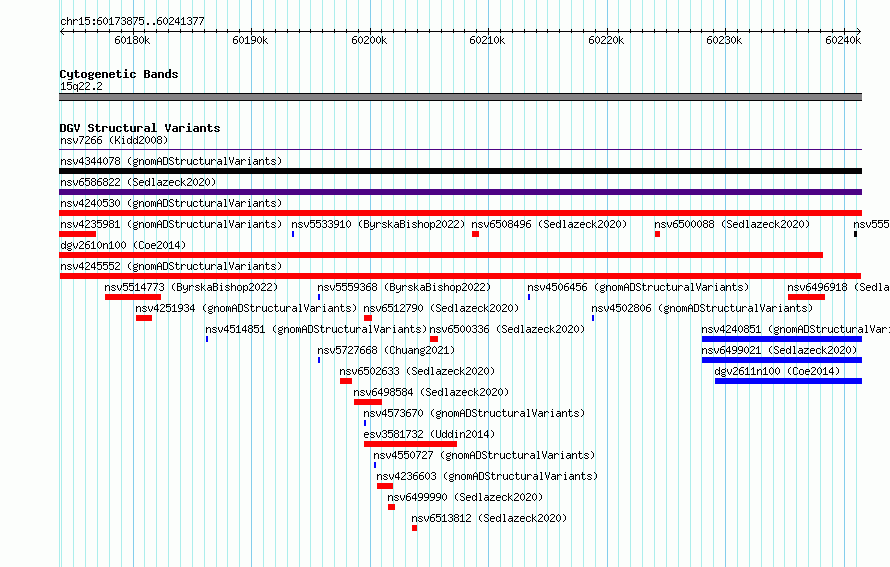
Task: Click the left arrow of the ruler
Action: (x=62, y=31)
